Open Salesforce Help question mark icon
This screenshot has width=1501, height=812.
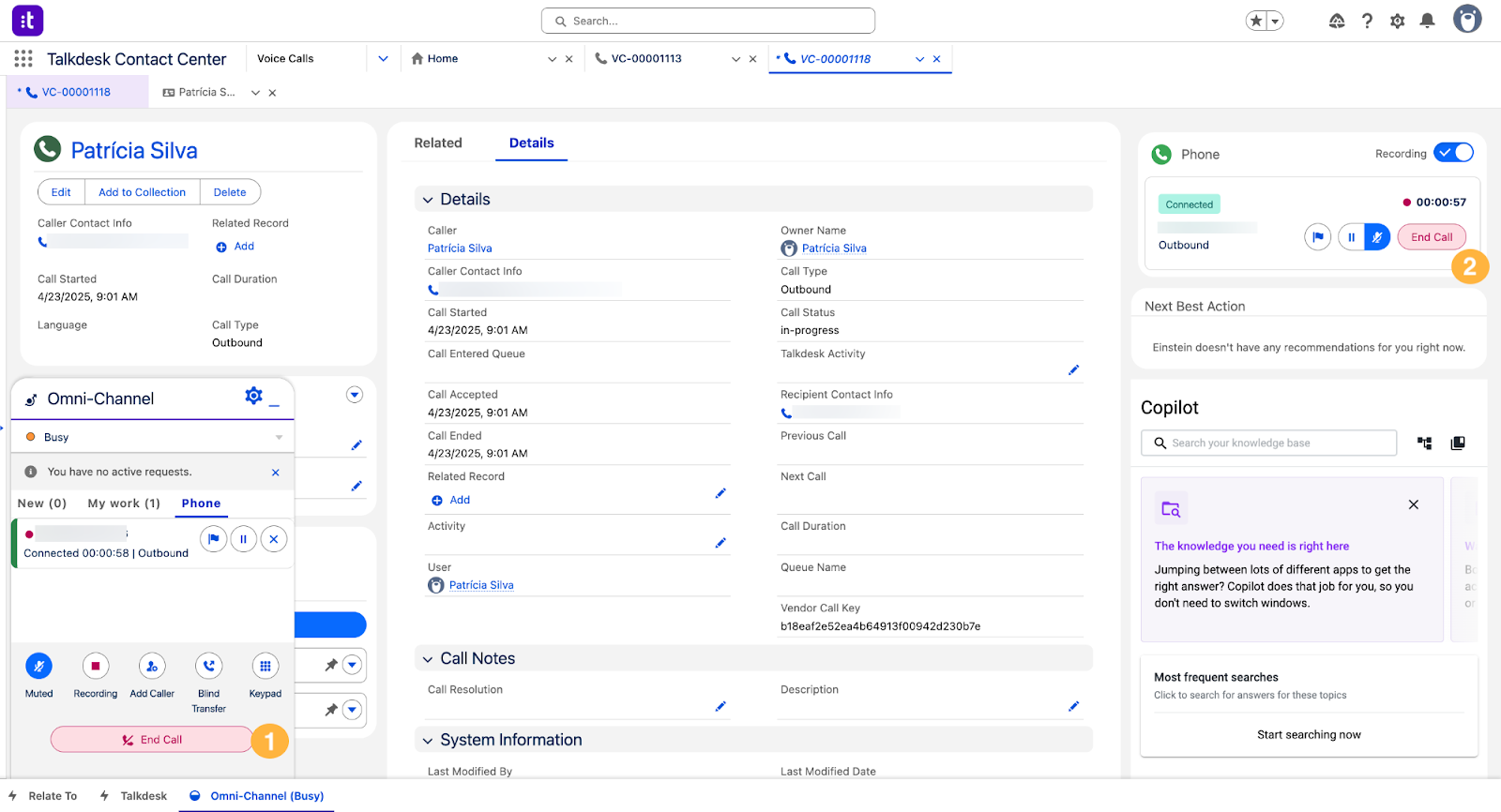click(1367, 21)
